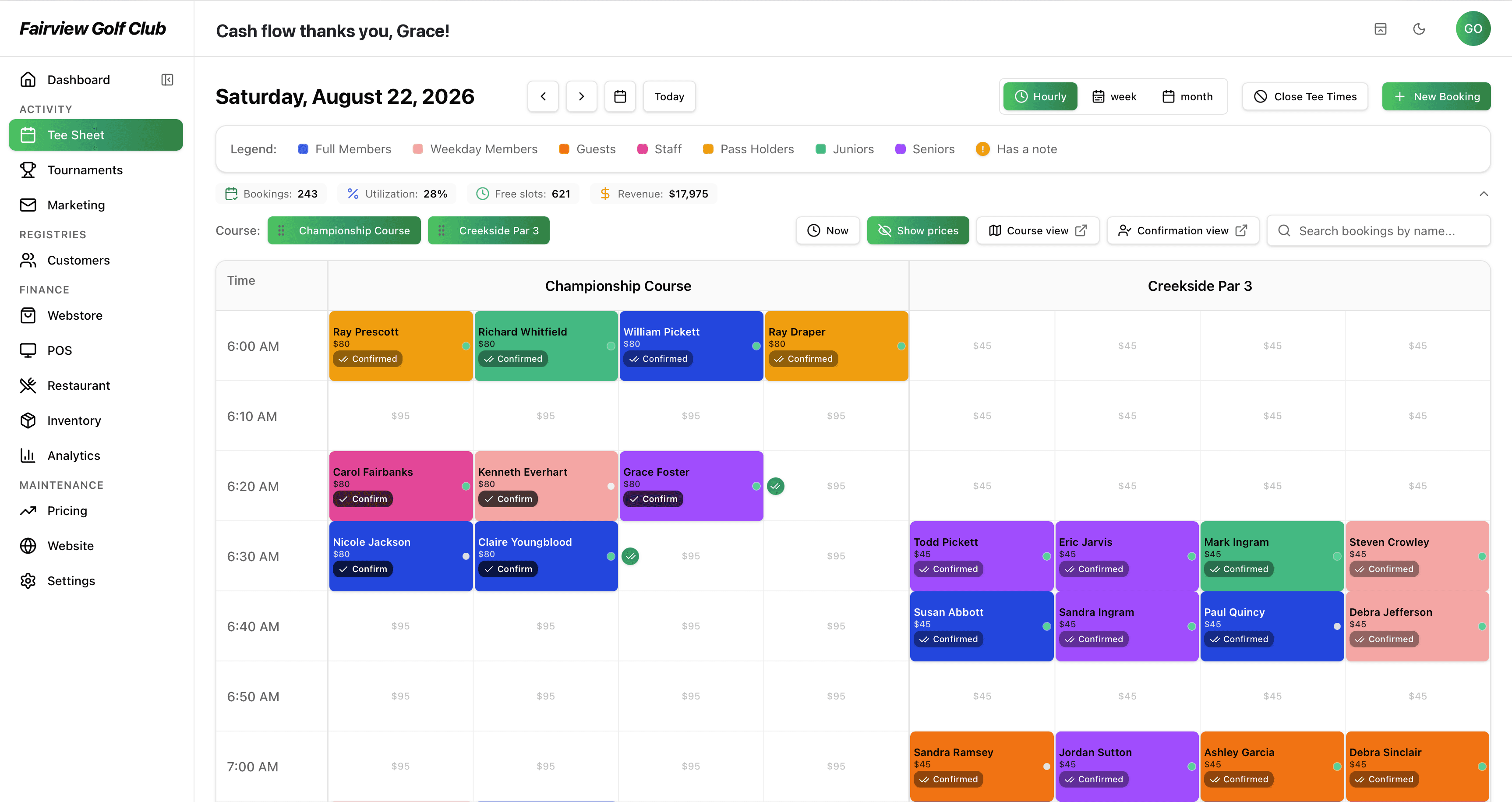Open the GO user avatar
The image size is (1512, 802).
point(1473,29)
